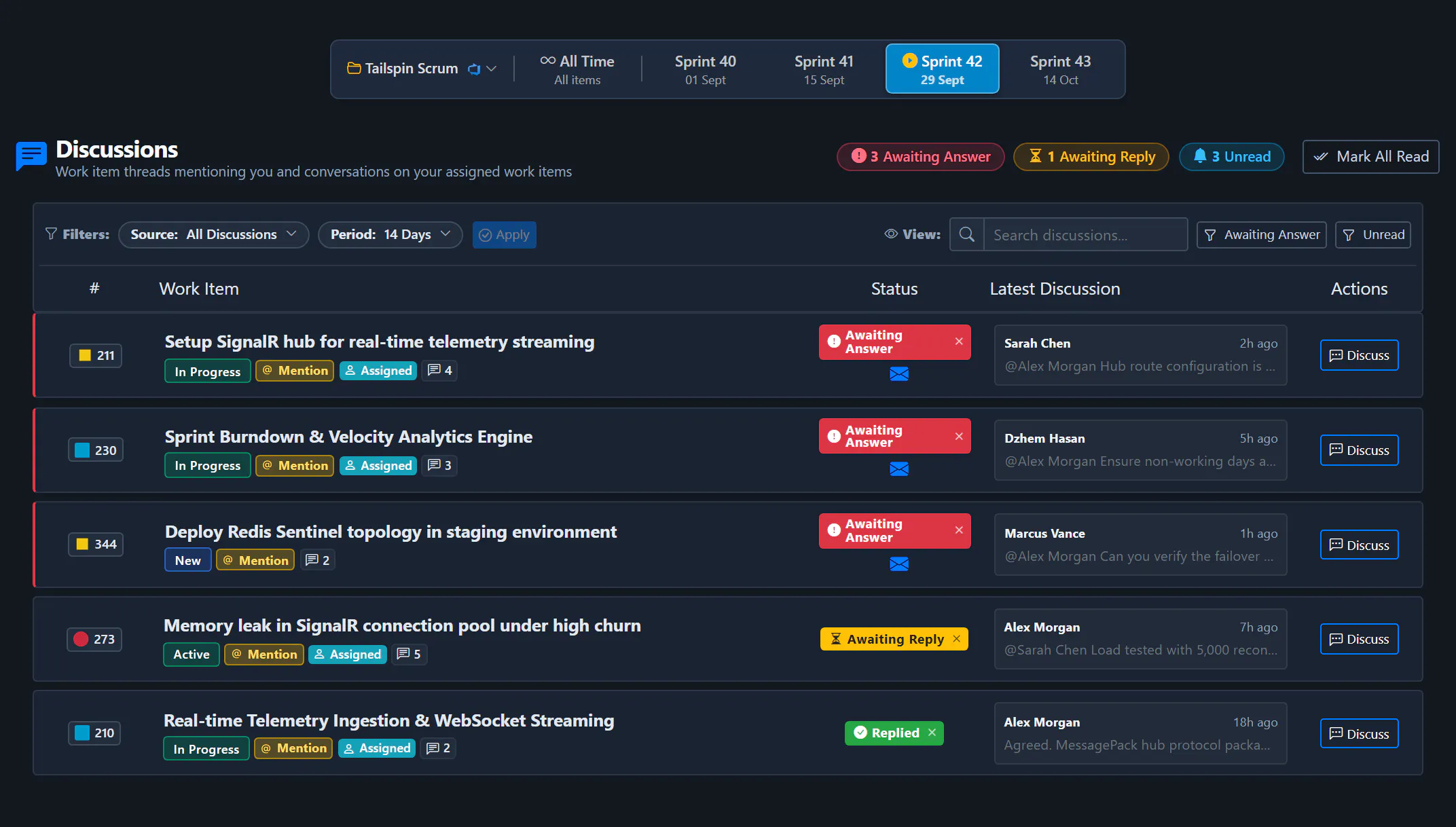Click comment count showing 5 on Memory leak item

tap(409, 654)
